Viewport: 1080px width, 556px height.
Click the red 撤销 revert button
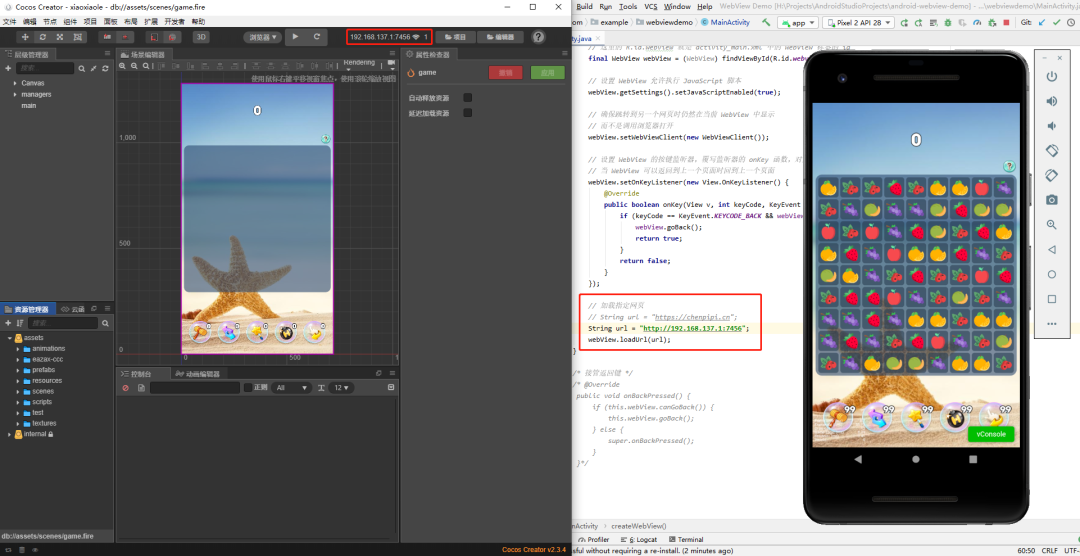(x=506, y=72)
